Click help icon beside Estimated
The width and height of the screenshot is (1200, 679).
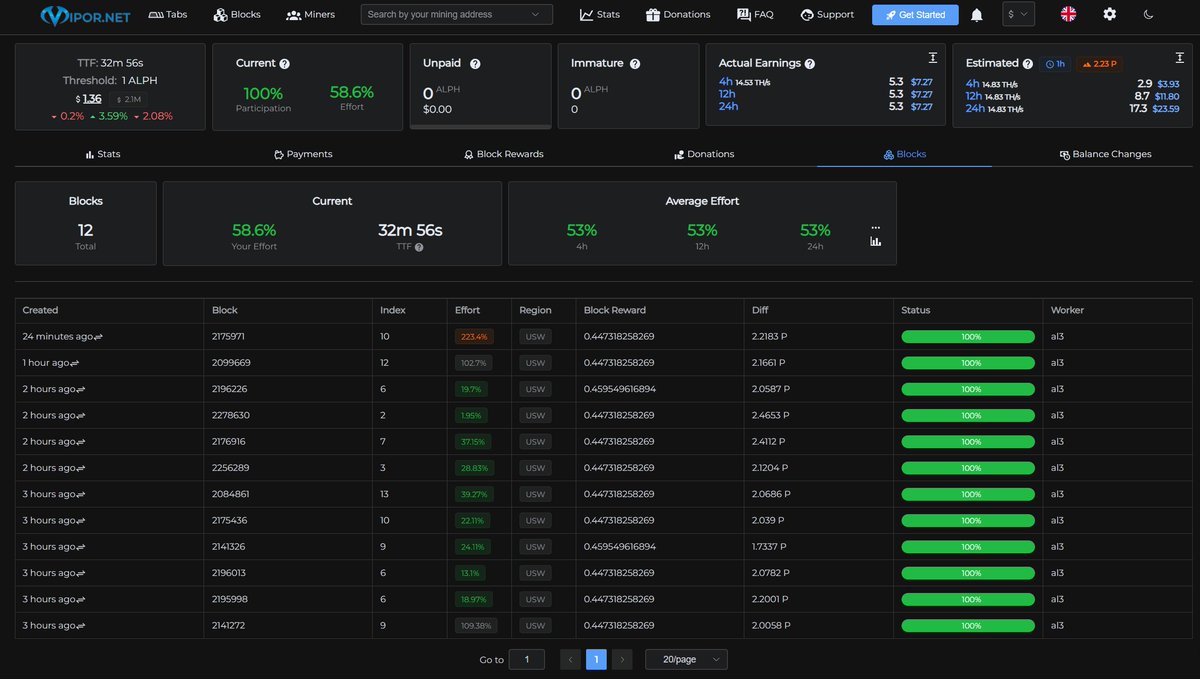[x=1028, y=64]
